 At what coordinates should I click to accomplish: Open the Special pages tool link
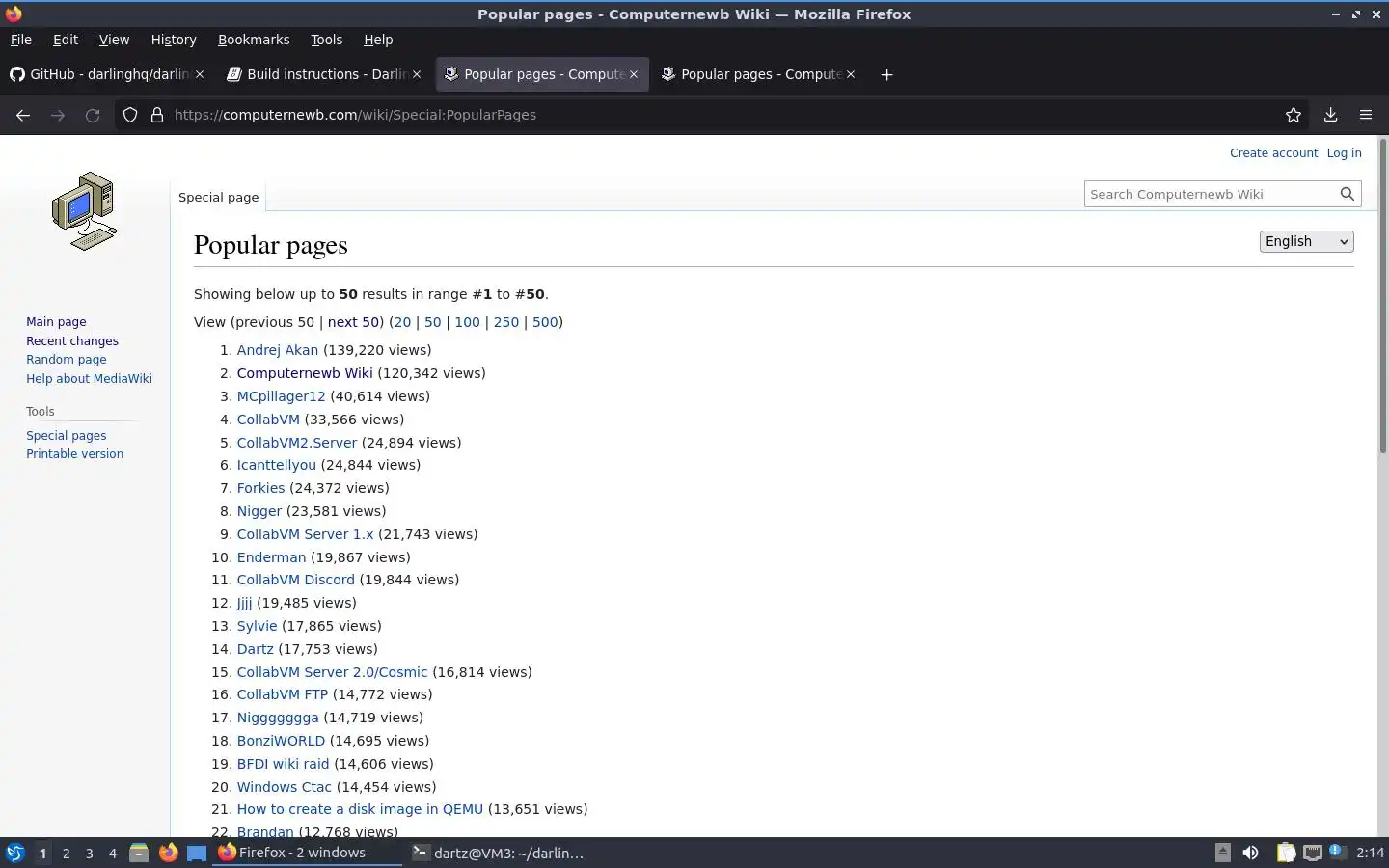pyautogui.click(x=67, y=436)
